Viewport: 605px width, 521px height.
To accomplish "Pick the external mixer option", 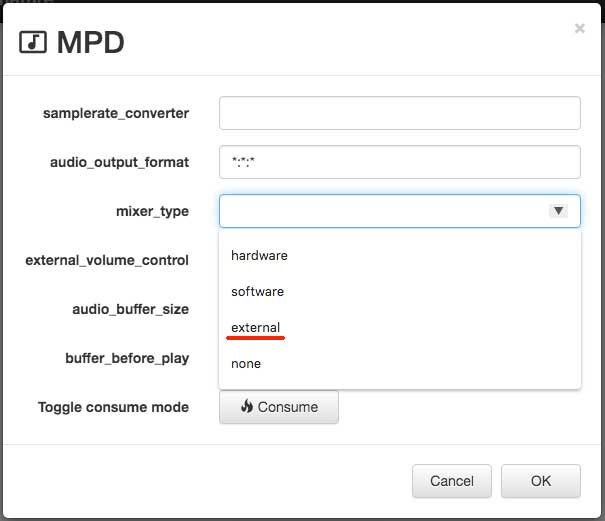I will point(255,328).
